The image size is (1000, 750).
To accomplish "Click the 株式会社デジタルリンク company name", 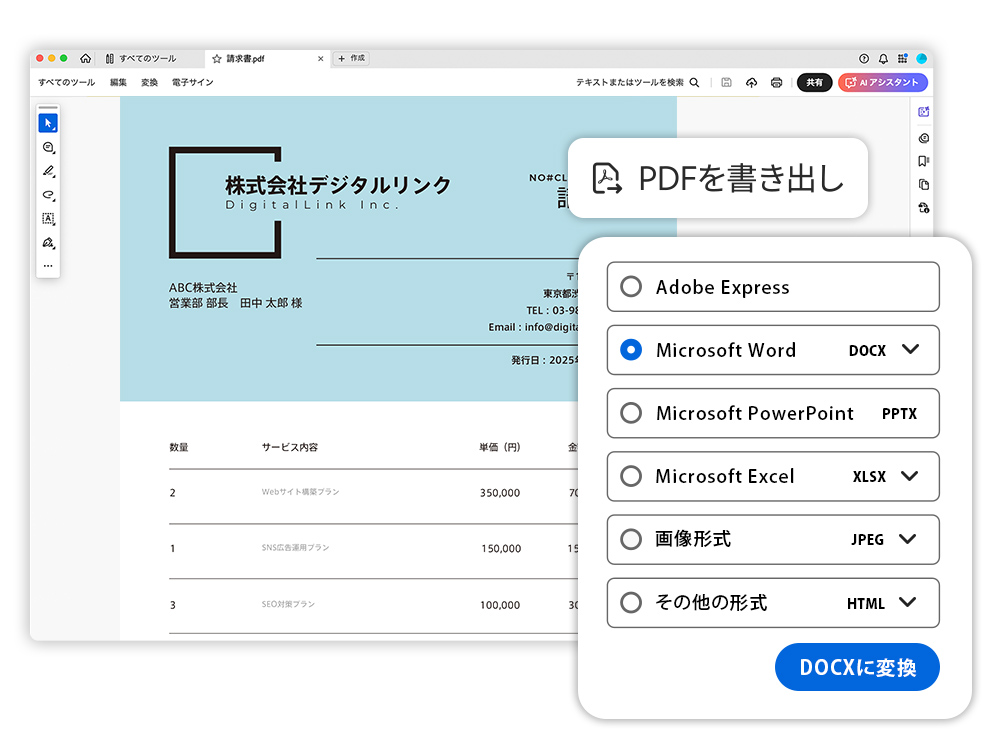I will click(x=338, y=185).
